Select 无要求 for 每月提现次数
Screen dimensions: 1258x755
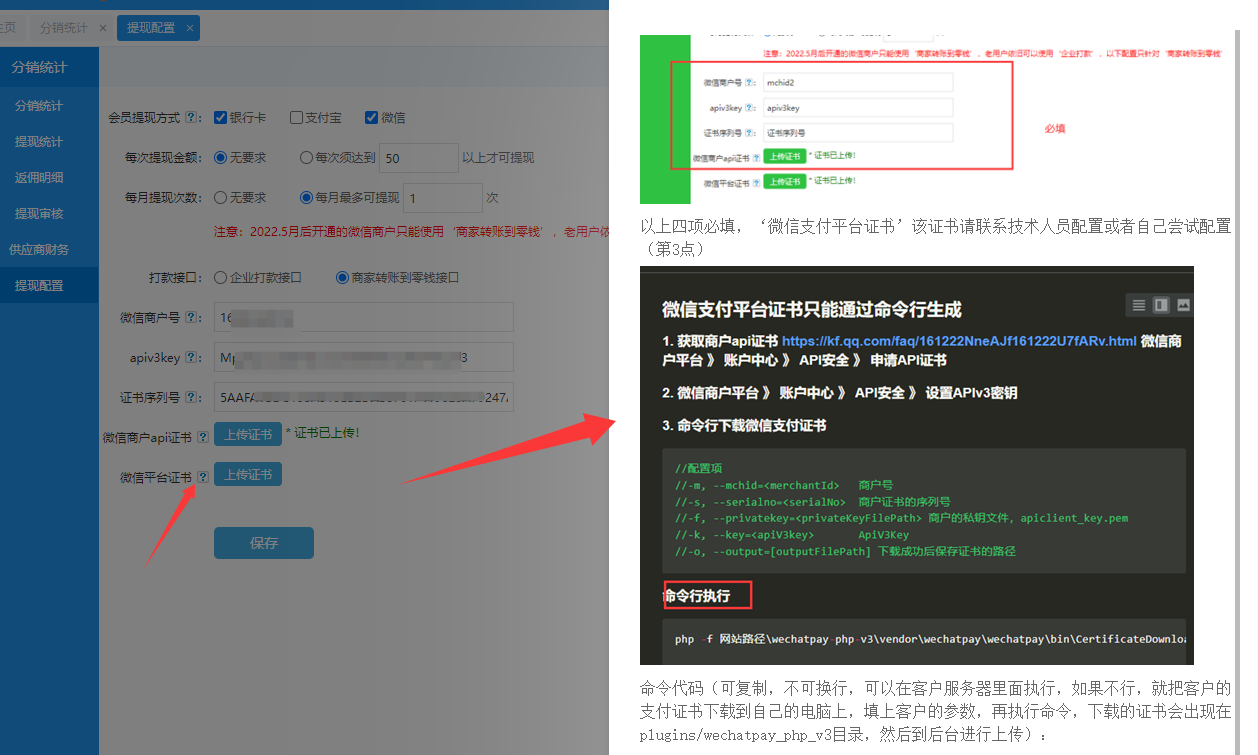221,198
